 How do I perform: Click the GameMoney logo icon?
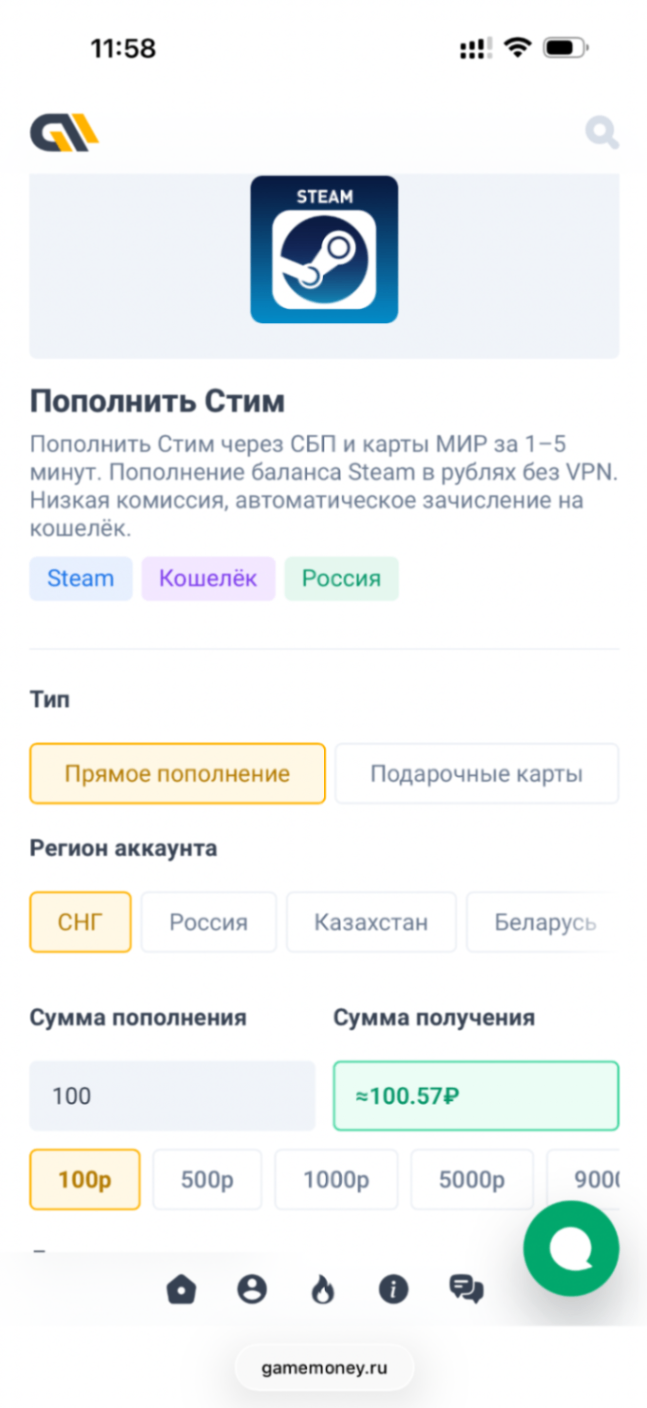click(x=64, y=132)
